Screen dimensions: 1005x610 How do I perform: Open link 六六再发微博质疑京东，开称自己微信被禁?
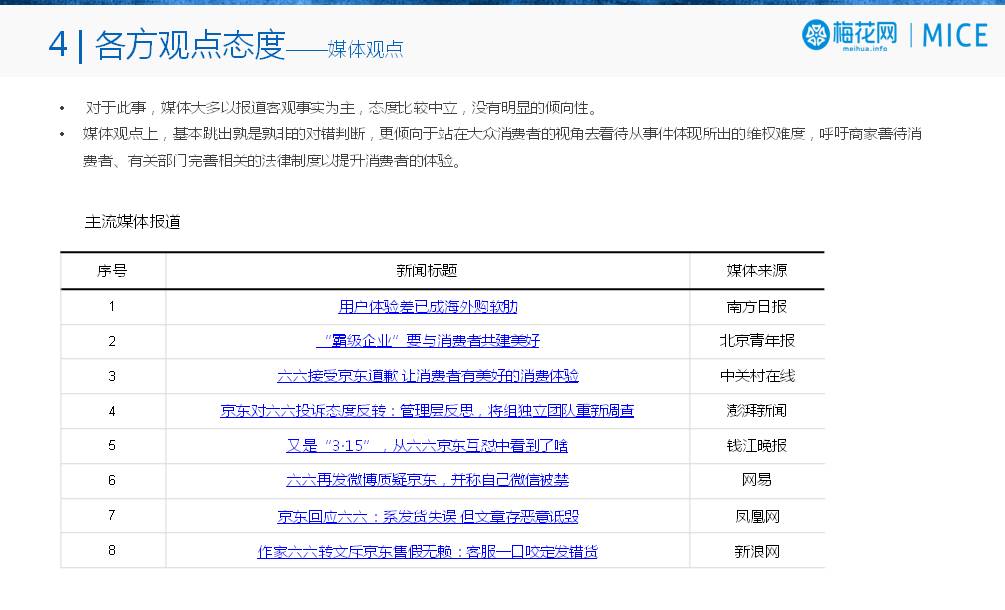(426, 480)
